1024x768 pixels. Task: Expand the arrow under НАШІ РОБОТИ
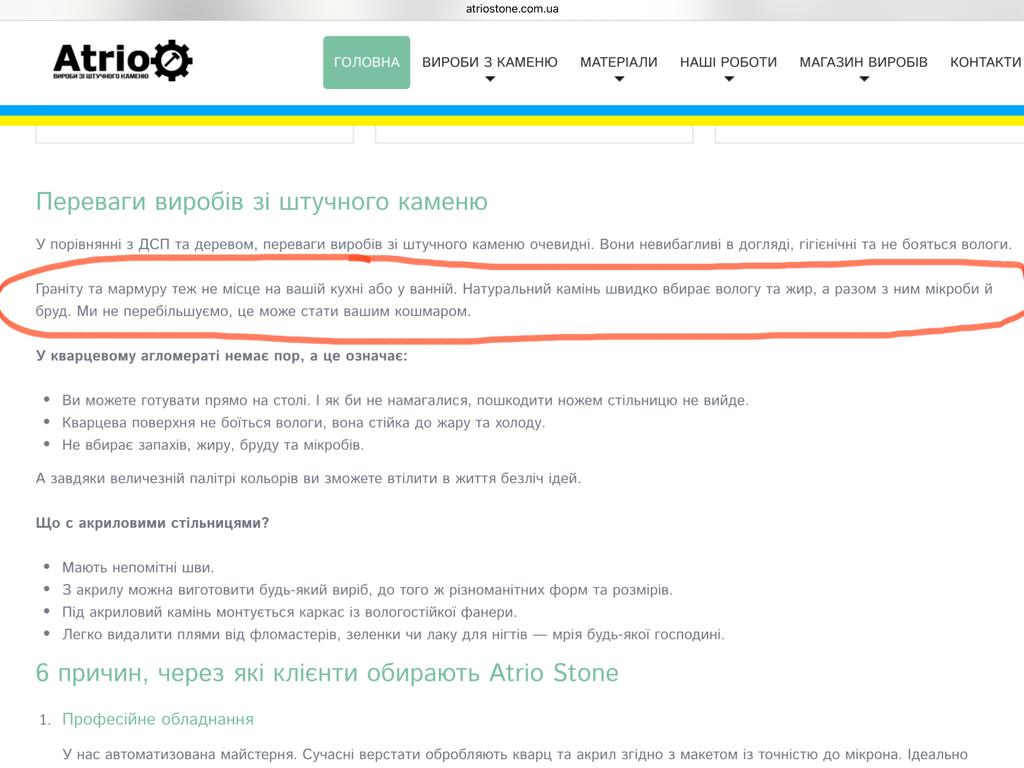(x=729, y=79)
